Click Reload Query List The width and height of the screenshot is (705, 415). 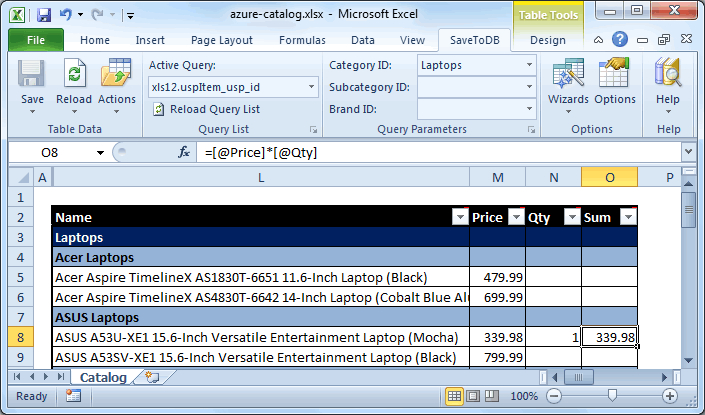click(x=207, y=109)
